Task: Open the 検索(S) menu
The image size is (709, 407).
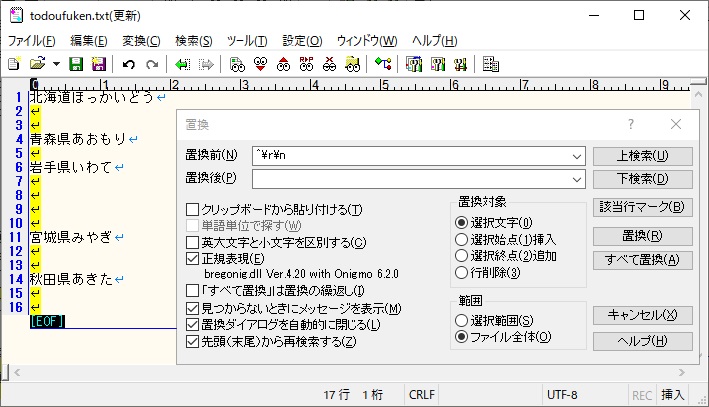Action: 194,41
